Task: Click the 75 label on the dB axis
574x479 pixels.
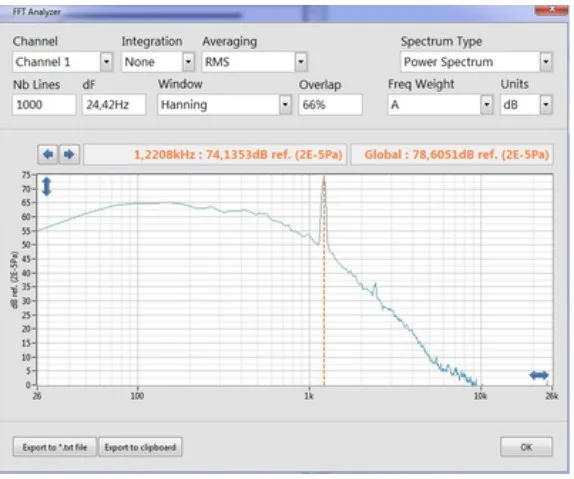Action: (26, 175)
